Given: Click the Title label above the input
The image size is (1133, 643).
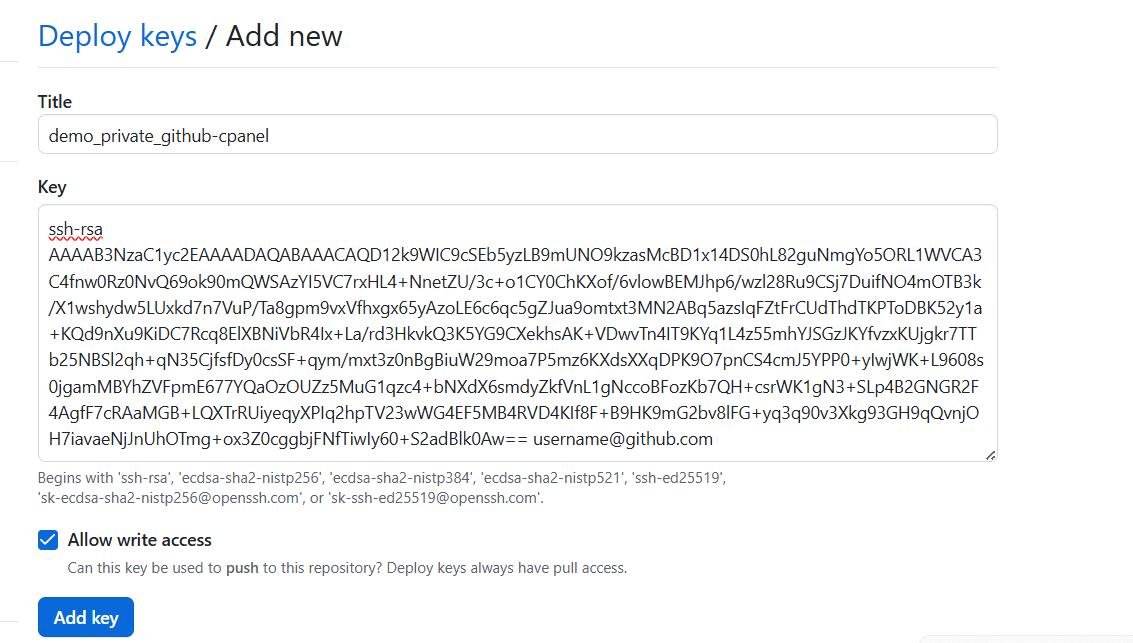Looking at the screenshot, I should [x=54, y=102].
